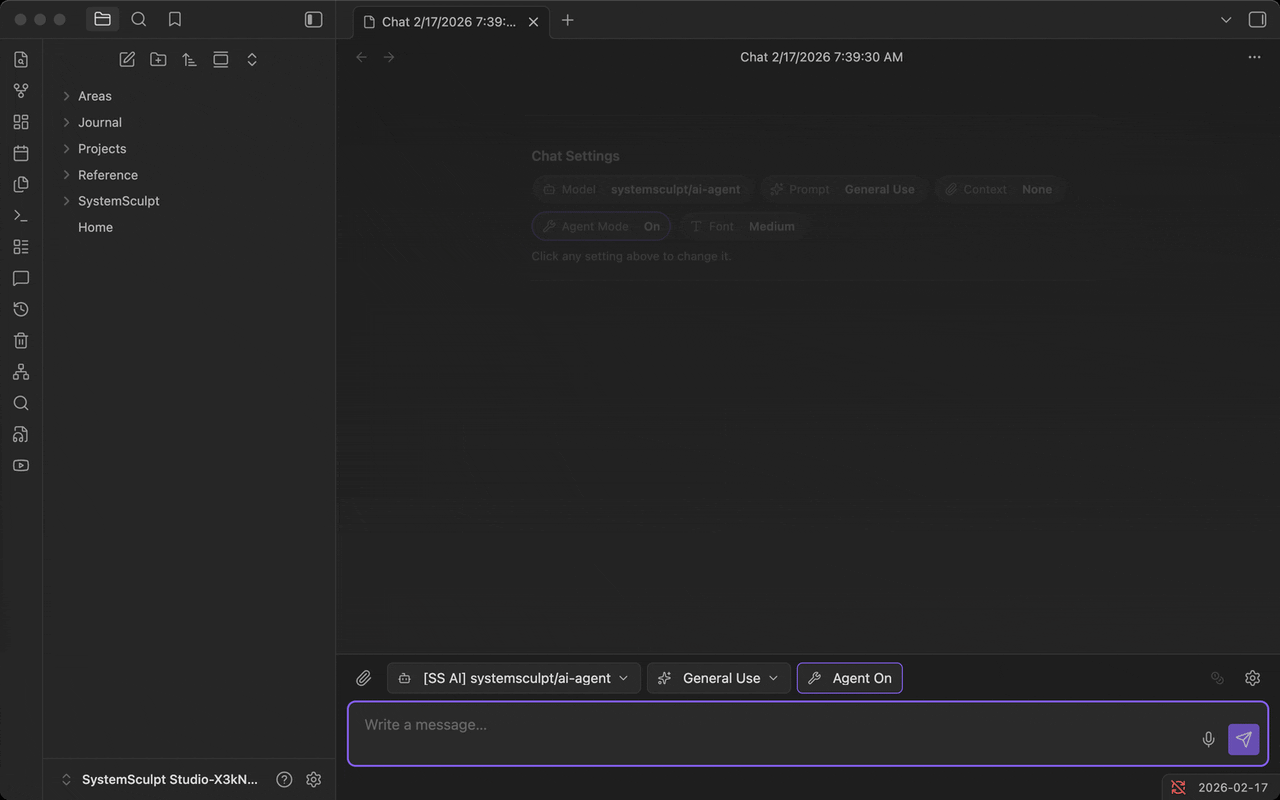This screenshot has width=1280, height=800.
Task: Open the YouTube ribbon icon
Action: (x=21, y=465)
